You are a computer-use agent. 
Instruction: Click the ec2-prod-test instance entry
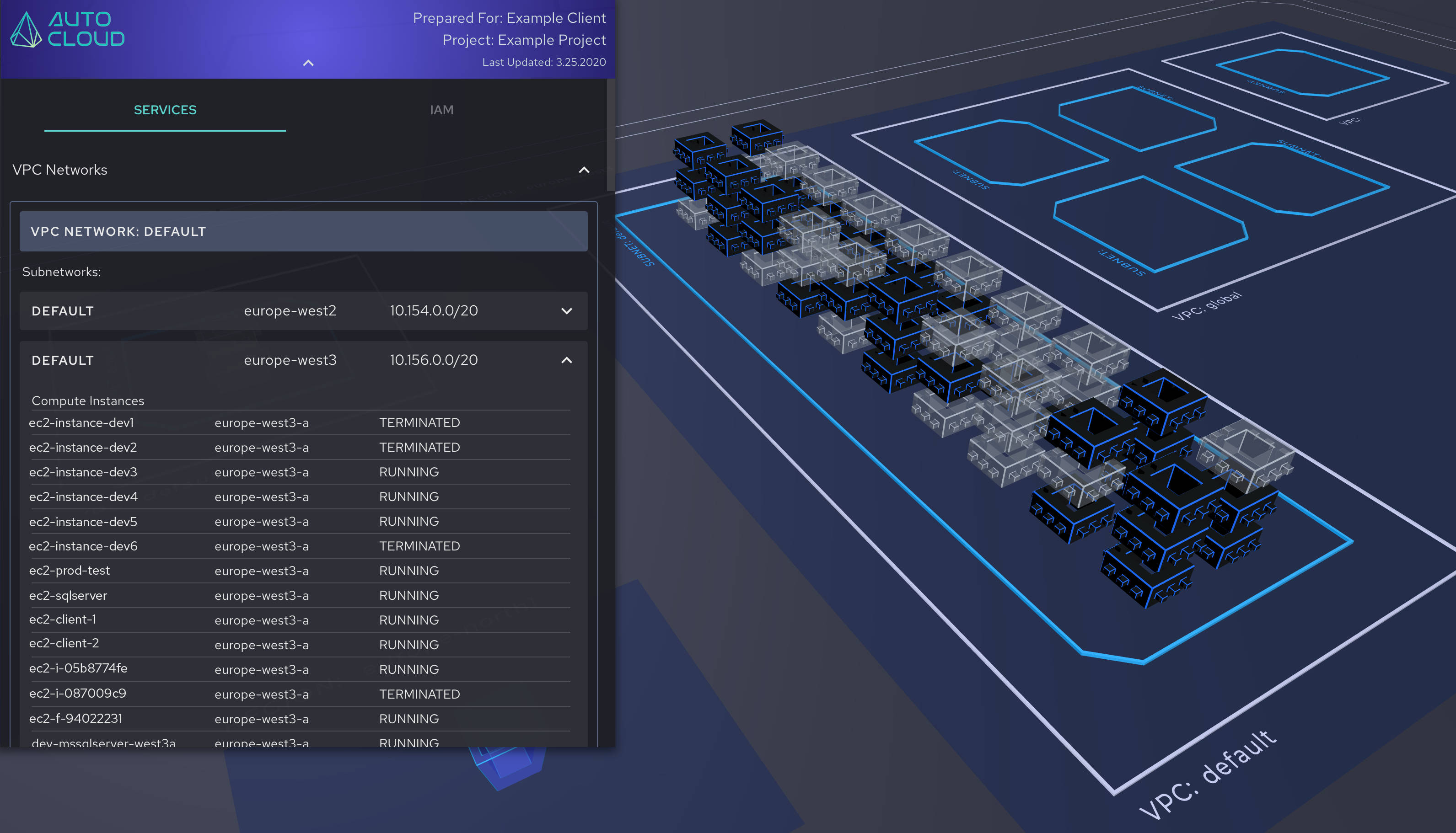(69, 571)
